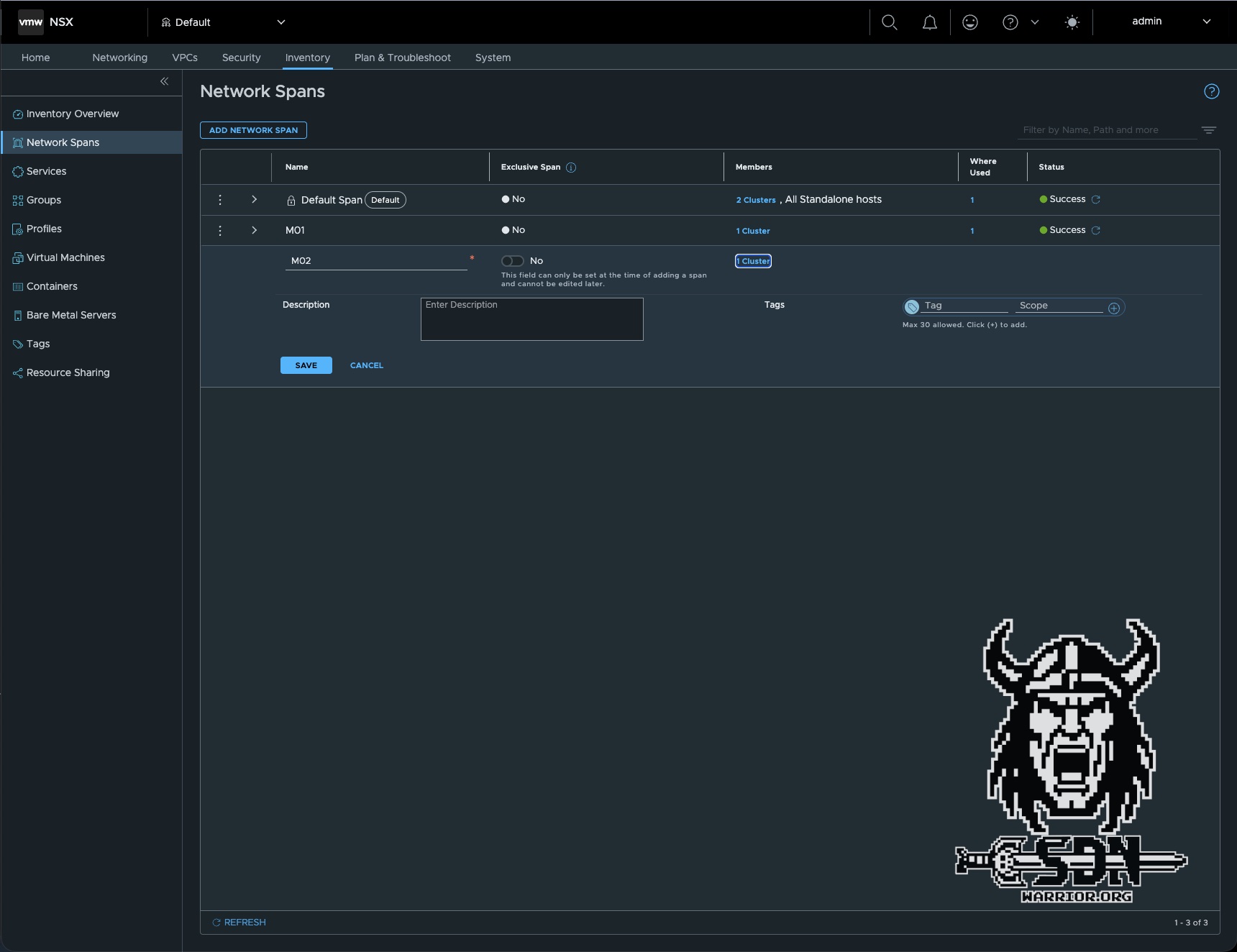Open the global search icon

tap(890, 22)
